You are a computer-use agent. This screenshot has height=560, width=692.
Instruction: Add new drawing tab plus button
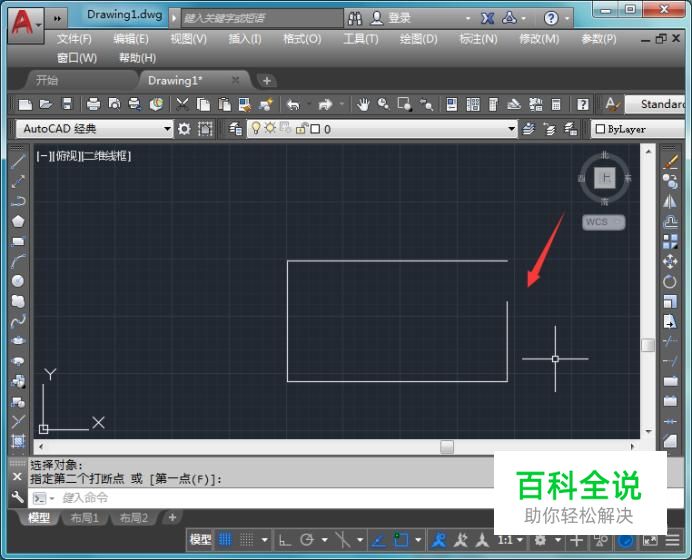[x=266, y=81]
